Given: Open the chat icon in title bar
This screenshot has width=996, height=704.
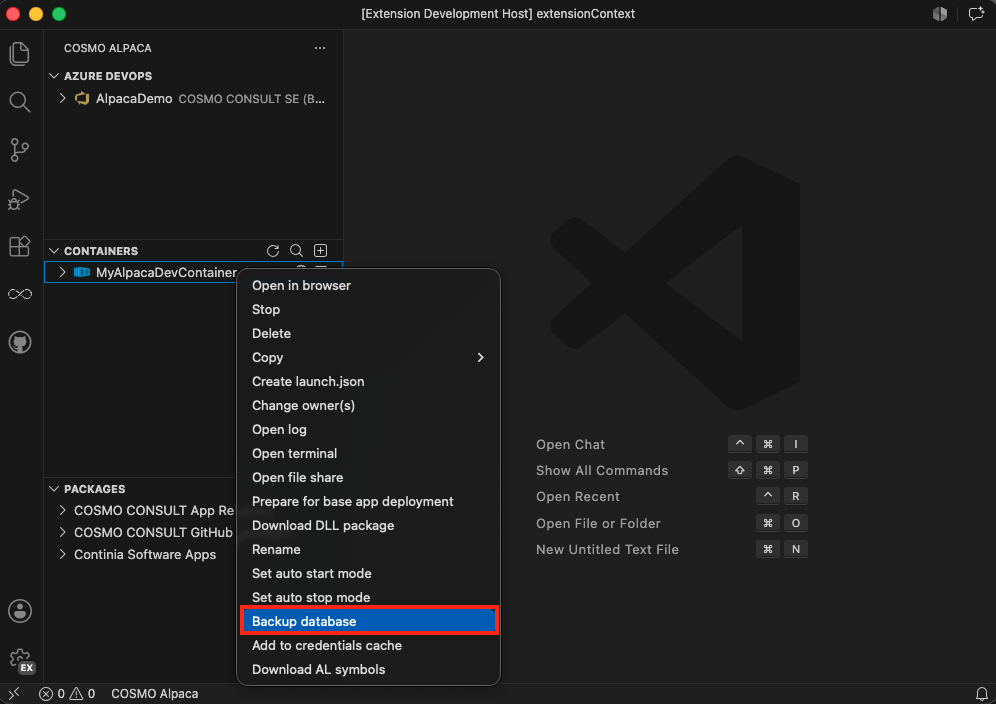Looking at the screenshot, I should coord(976,14).
